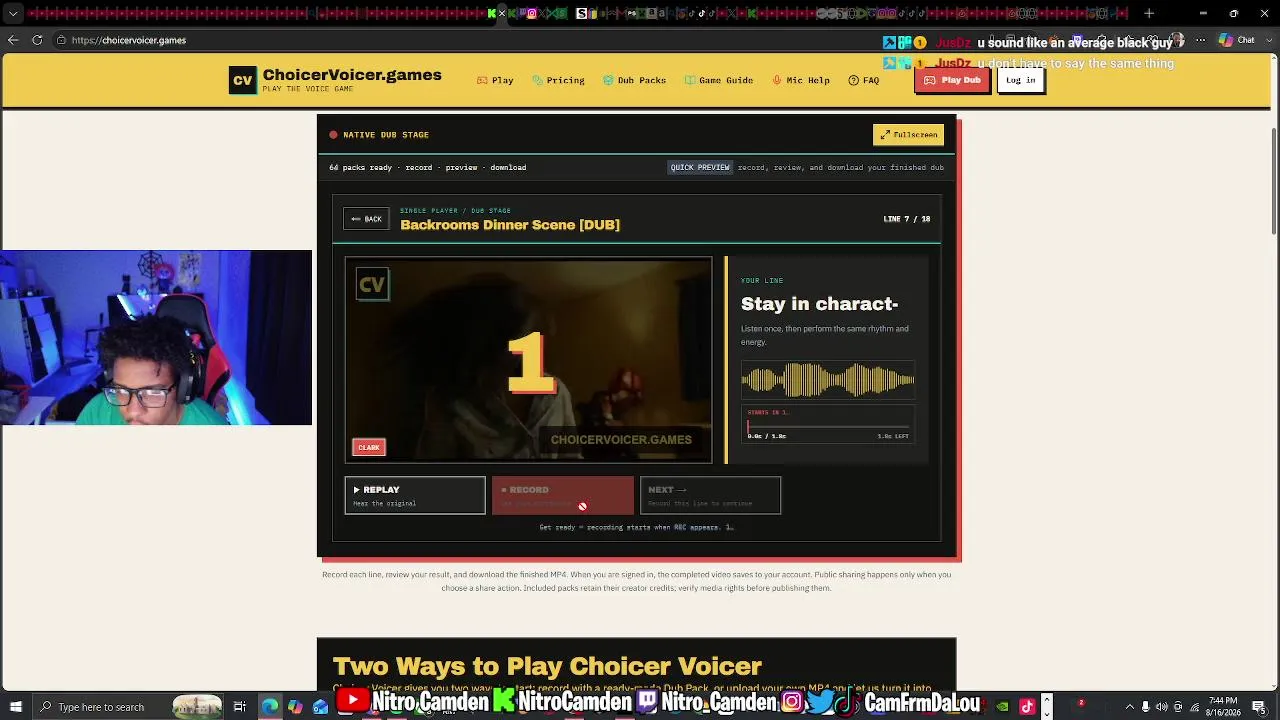Open the taskbar clock showing 7:44 PM
Image resolution: width=1280 pixels, height=720 pixels.
pyautogui.click(x=1223, y=707)
